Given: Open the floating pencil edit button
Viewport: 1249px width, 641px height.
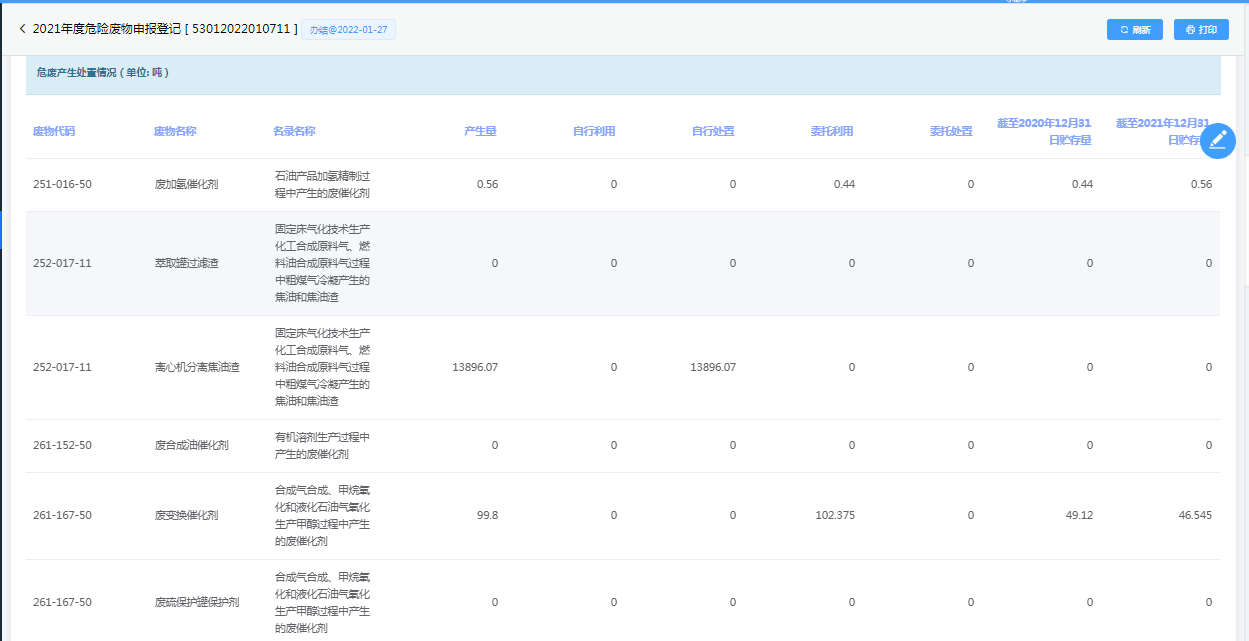Looking at the screenshot, I should tap(1217, 141).
